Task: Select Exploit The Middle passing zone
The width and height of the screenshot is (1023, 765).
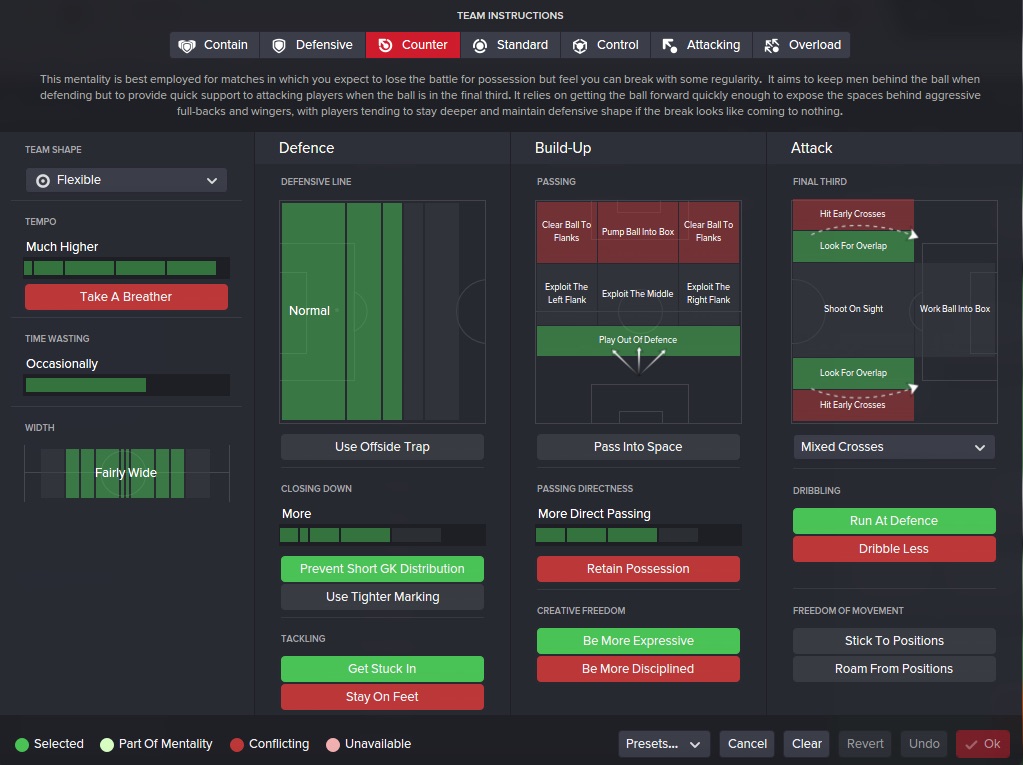Action: pyautogui.click(x=638, y=294)
